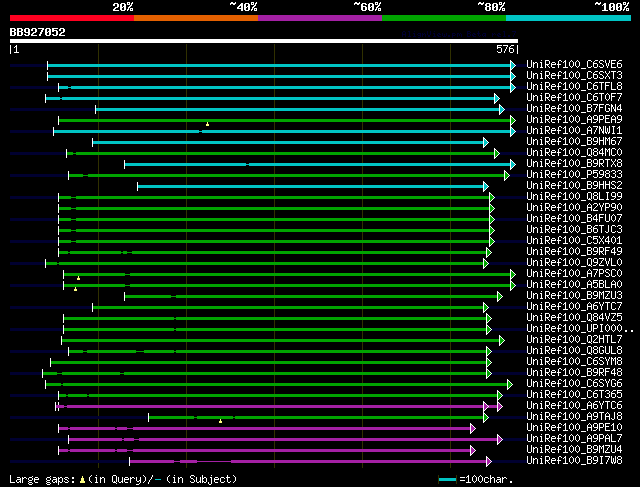Select the UniRef100_B9MZU4 label
Viewport: 640px width, 487px height.
point(574,450)
